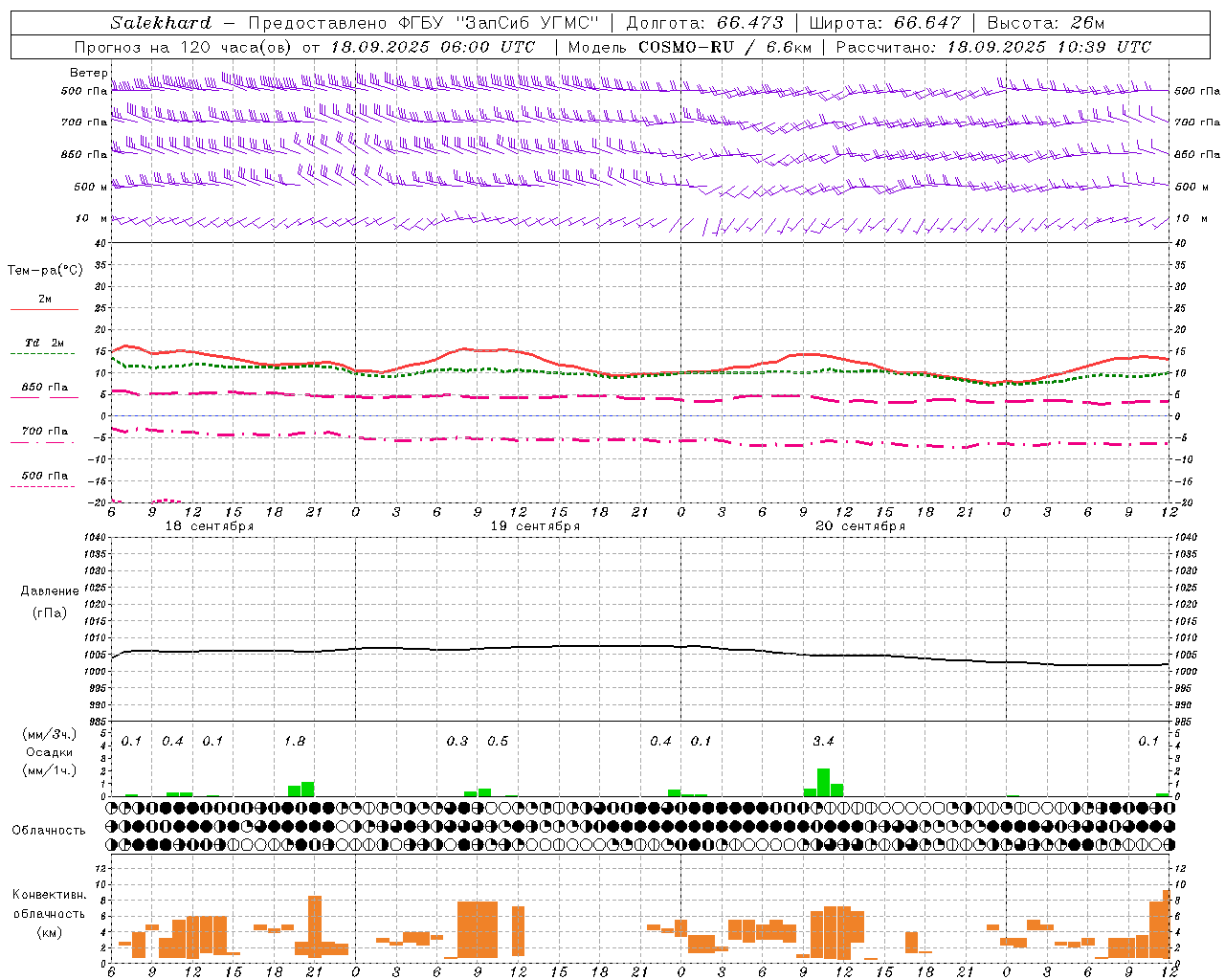Click the elevation text Высота: 26м

pyautogui.click(x=1045, y=23)
